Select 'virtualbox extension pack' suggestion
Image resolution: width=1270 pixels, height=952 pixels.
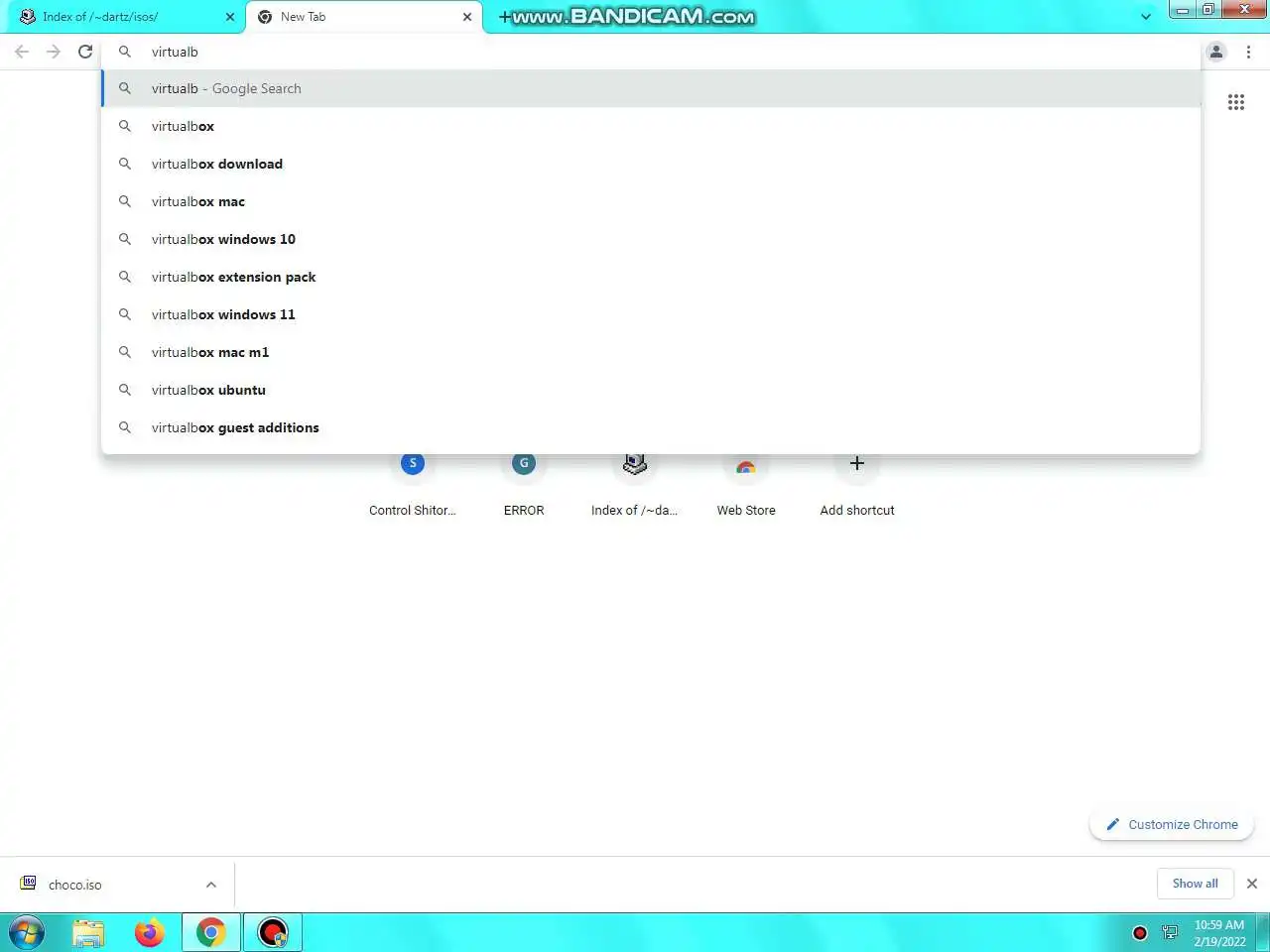tap(651, 277)
